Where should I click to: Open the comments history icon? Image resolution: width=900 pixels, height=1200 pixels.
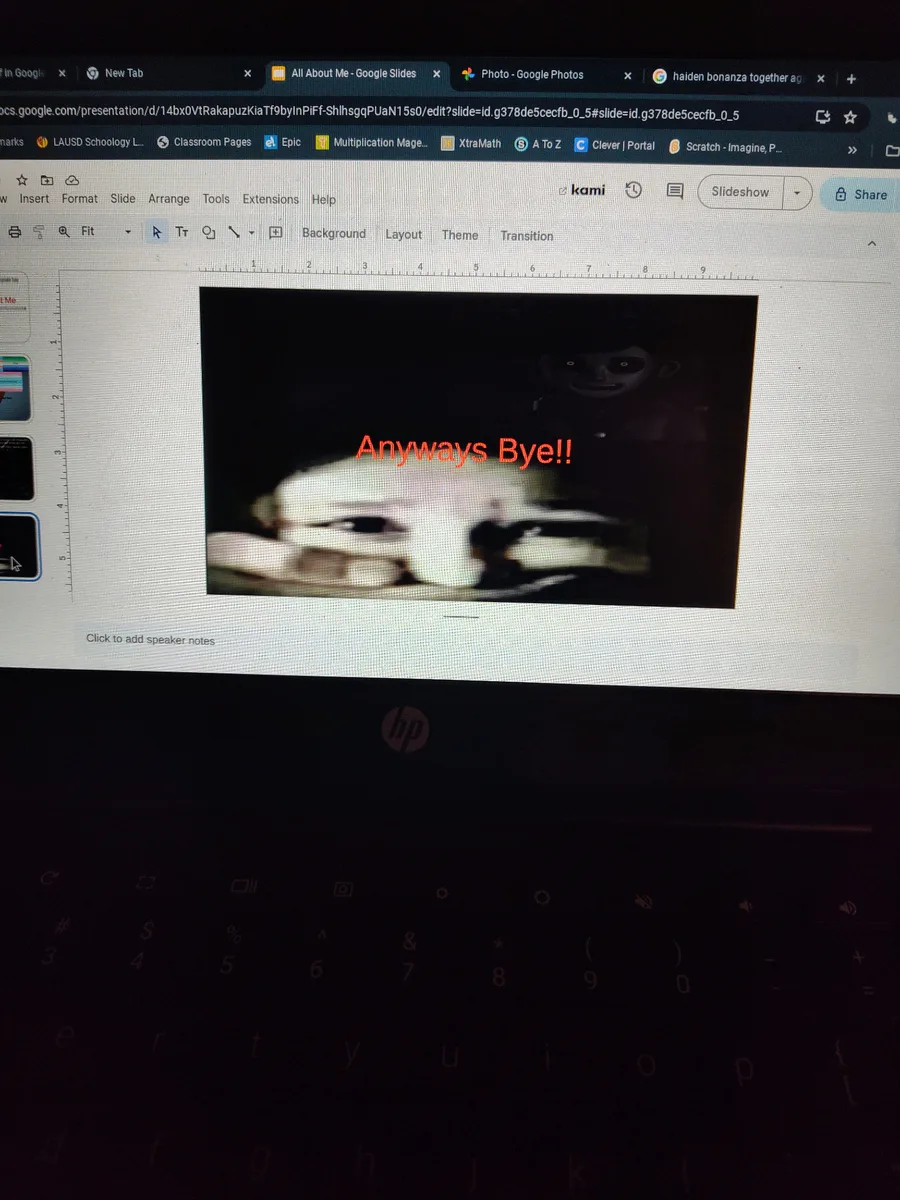675,191
